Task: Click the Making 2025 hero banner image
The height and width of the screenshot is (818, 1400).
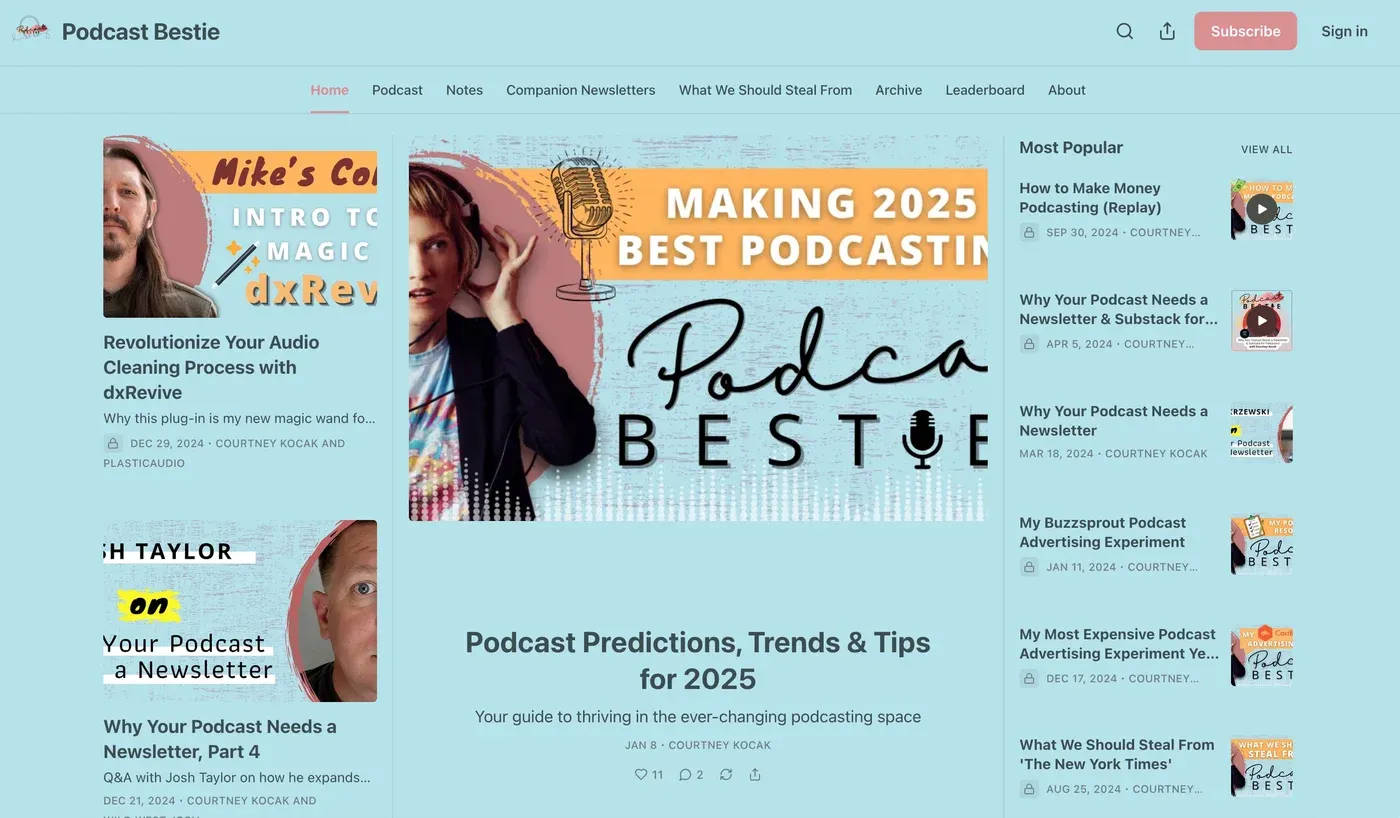Action: [x=698, y=329]
